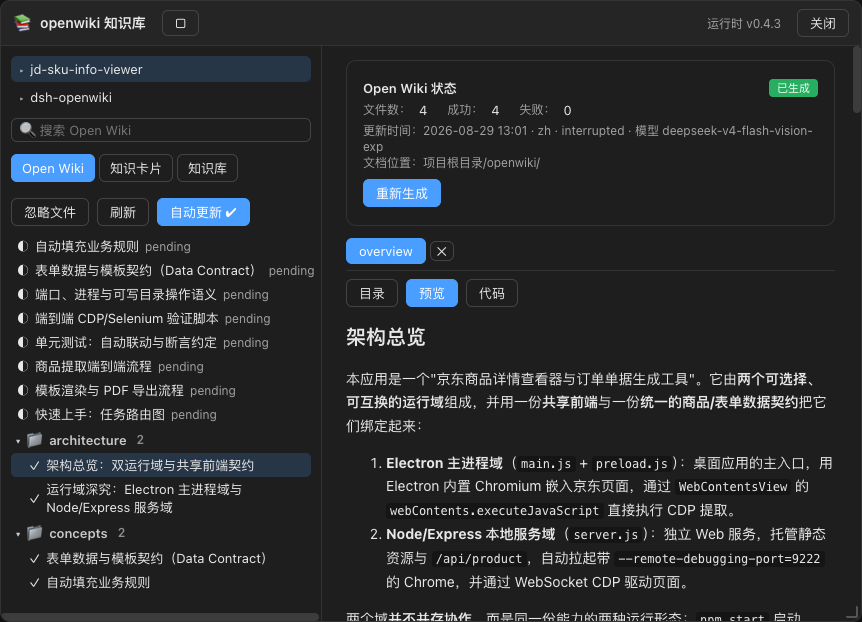
Task: Click 忽略文件 button
Action: (x=50, y=212)
